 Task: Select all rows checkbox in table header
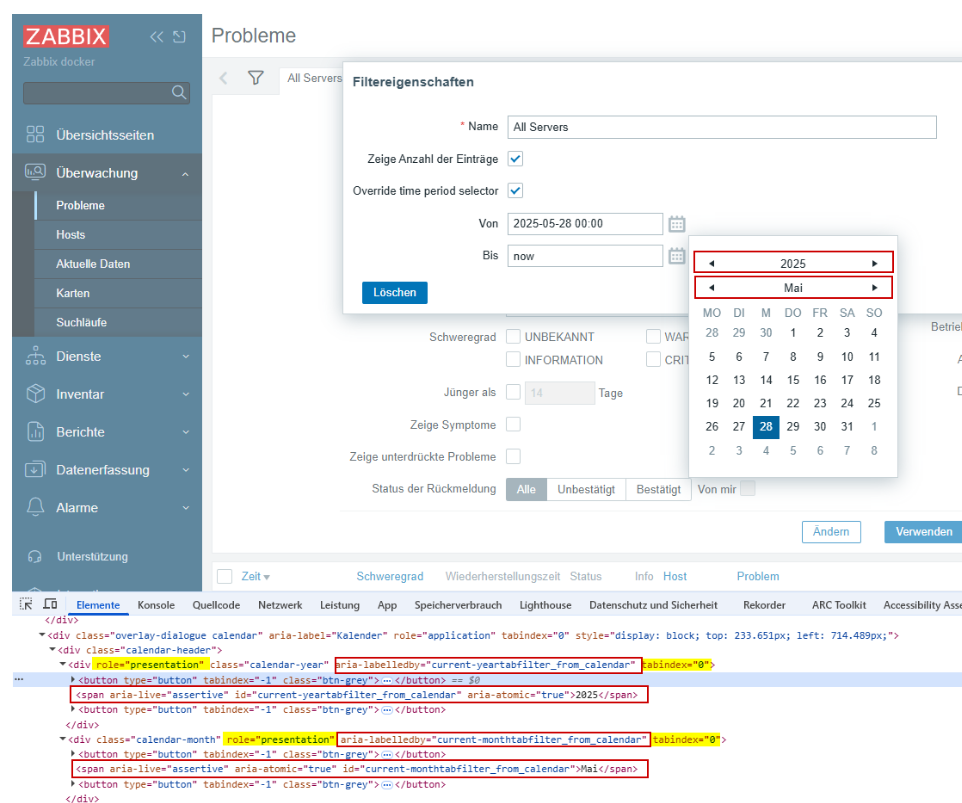tap(225, 576)
